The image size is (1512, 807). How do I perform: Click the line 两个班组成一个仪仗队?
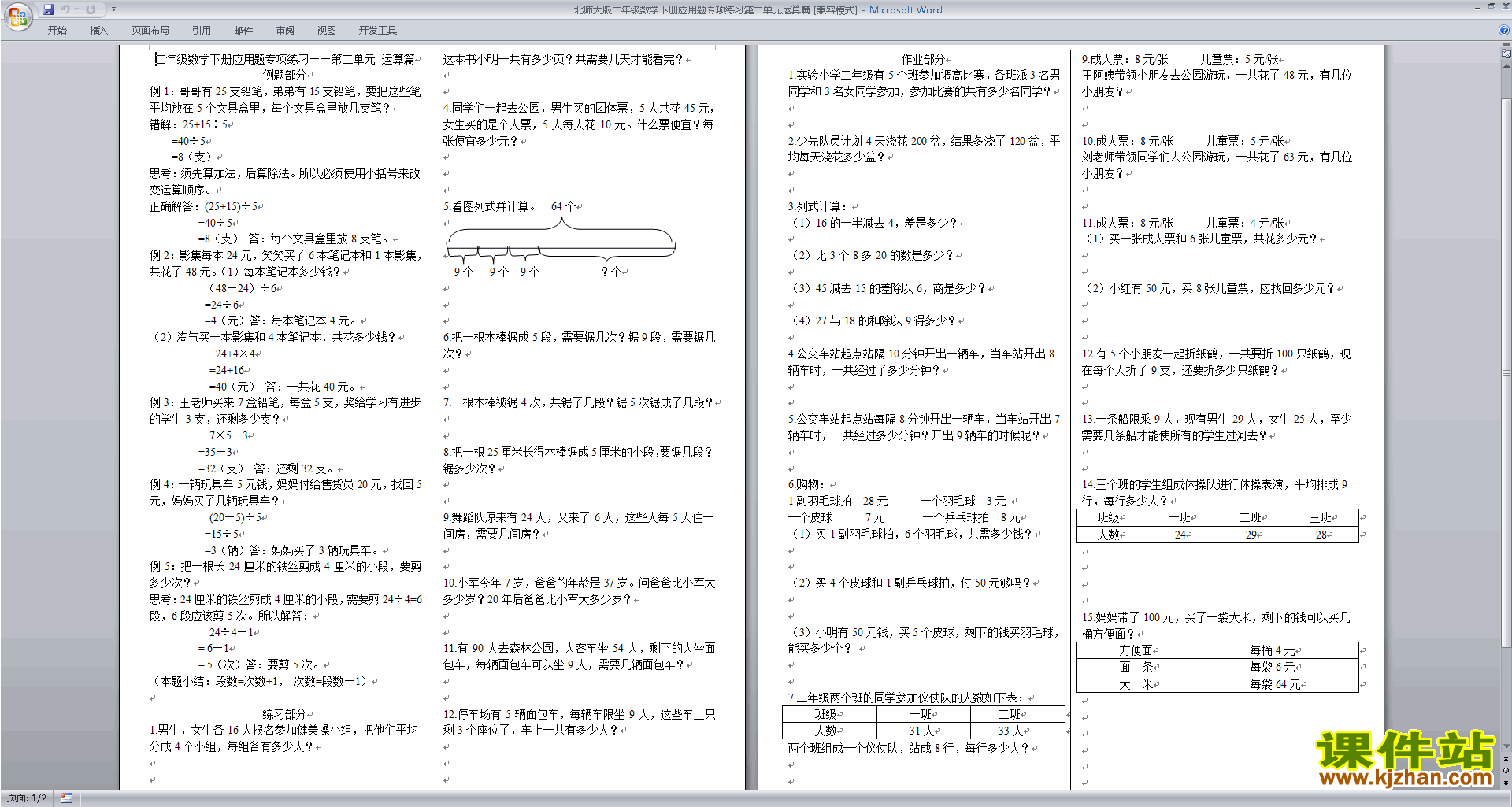pyautogui.click(x=908, y=748)
